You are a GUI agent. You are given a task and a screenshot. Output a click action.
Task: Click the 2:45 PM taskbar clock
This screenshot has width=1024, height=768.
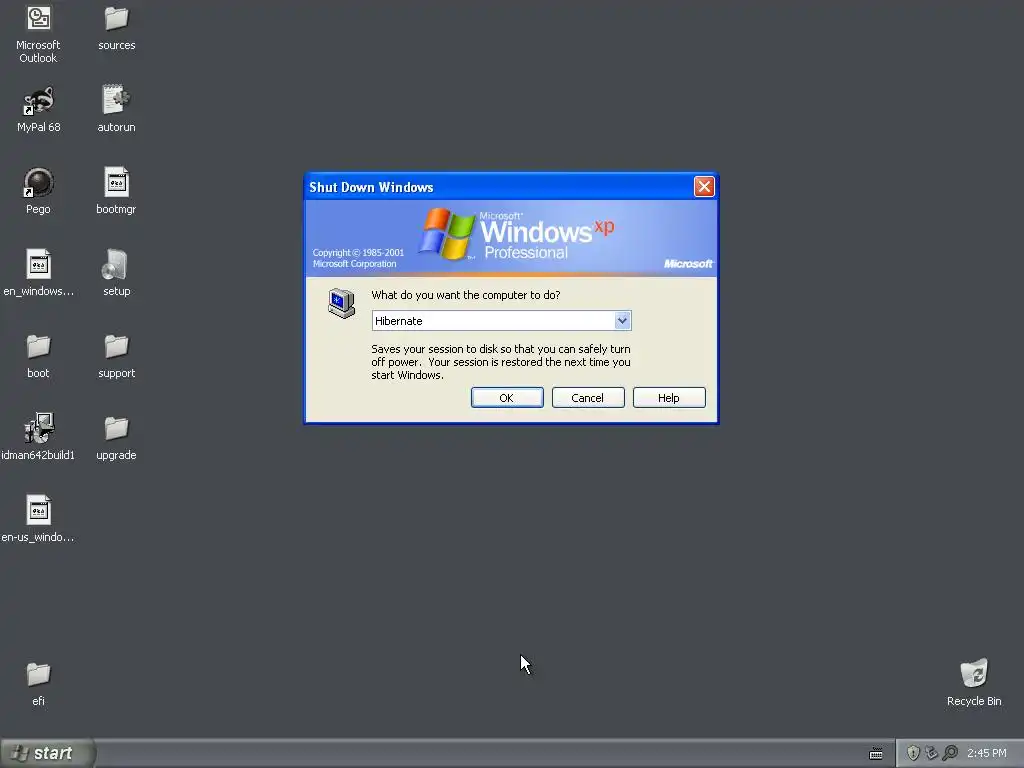[987, 753]
